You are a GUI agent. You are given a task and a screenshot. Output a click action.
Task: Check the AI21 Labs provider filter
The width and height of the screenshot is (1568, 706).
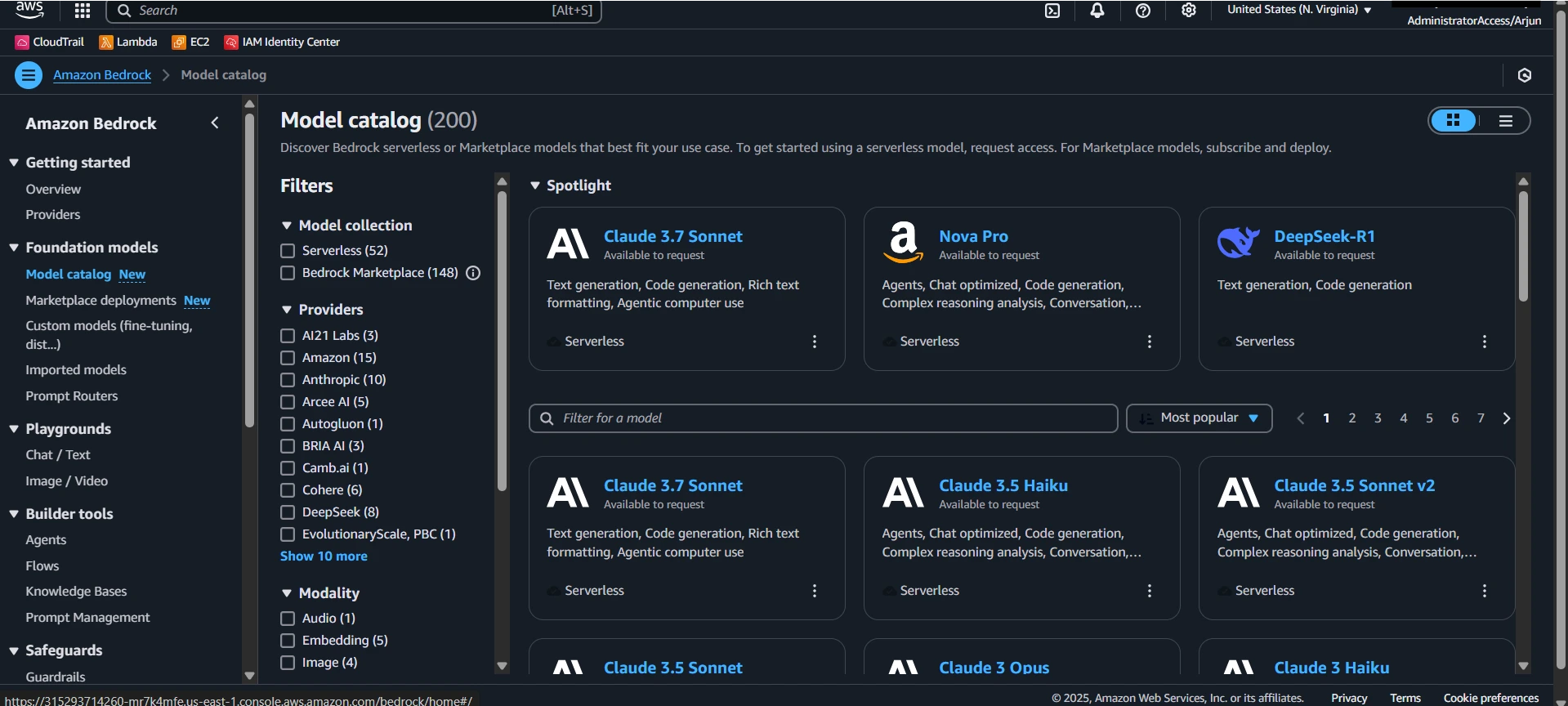(288, 336)
